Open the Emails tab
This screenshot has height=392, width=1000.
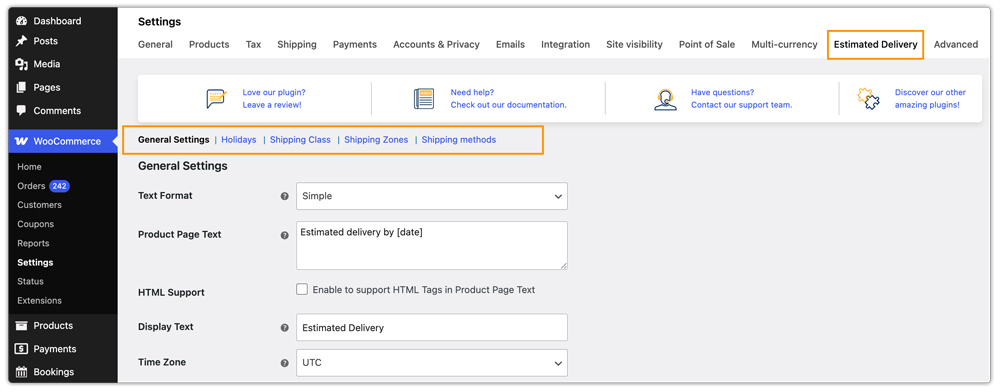(x=510, y=45)
